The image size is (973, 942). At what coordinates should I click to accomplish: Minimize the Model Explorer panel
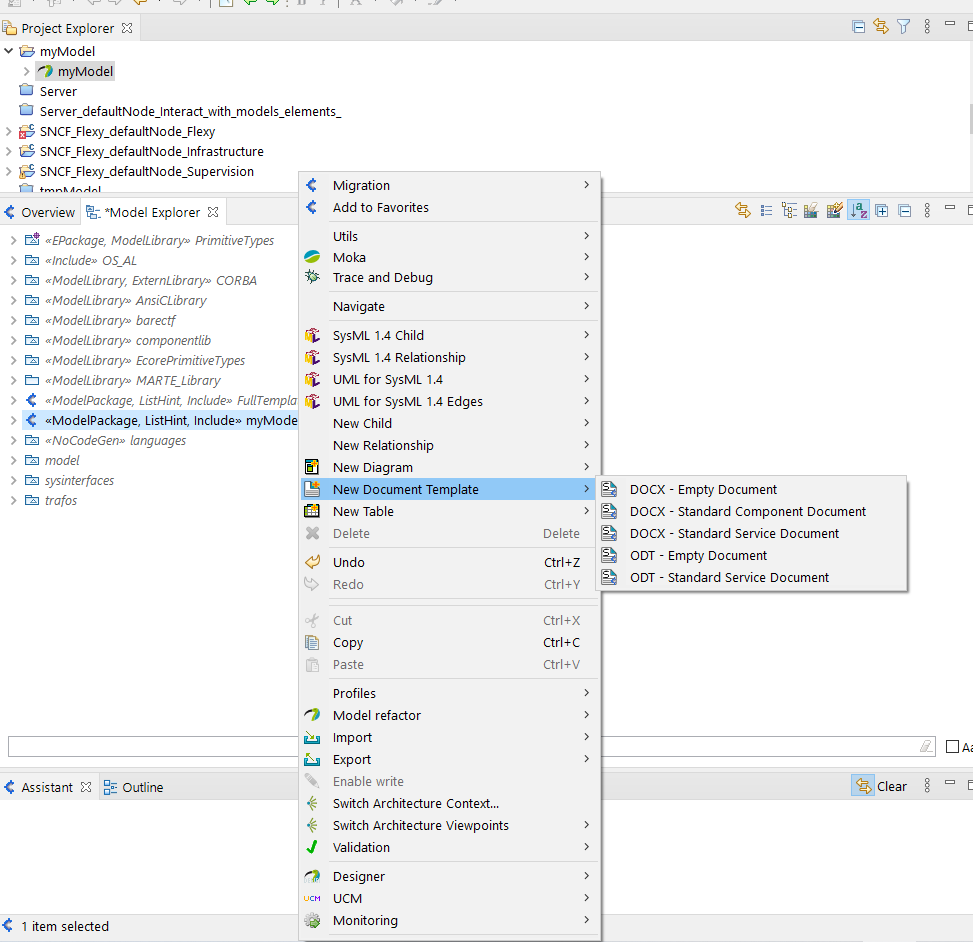[x=949, y=207]
